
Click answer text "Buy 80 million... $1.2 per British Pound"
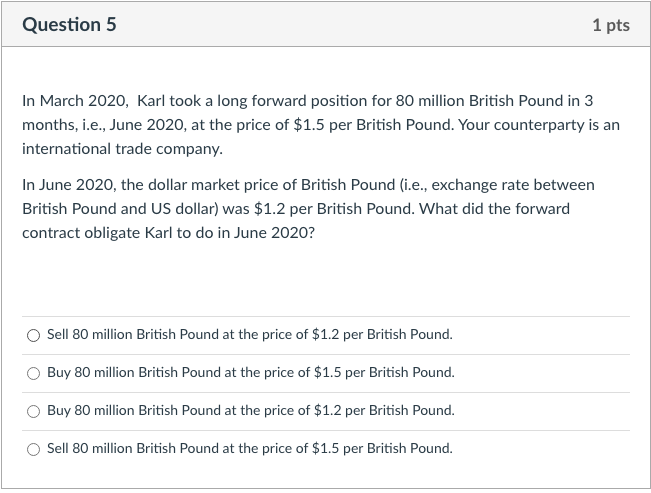point(250,411)
